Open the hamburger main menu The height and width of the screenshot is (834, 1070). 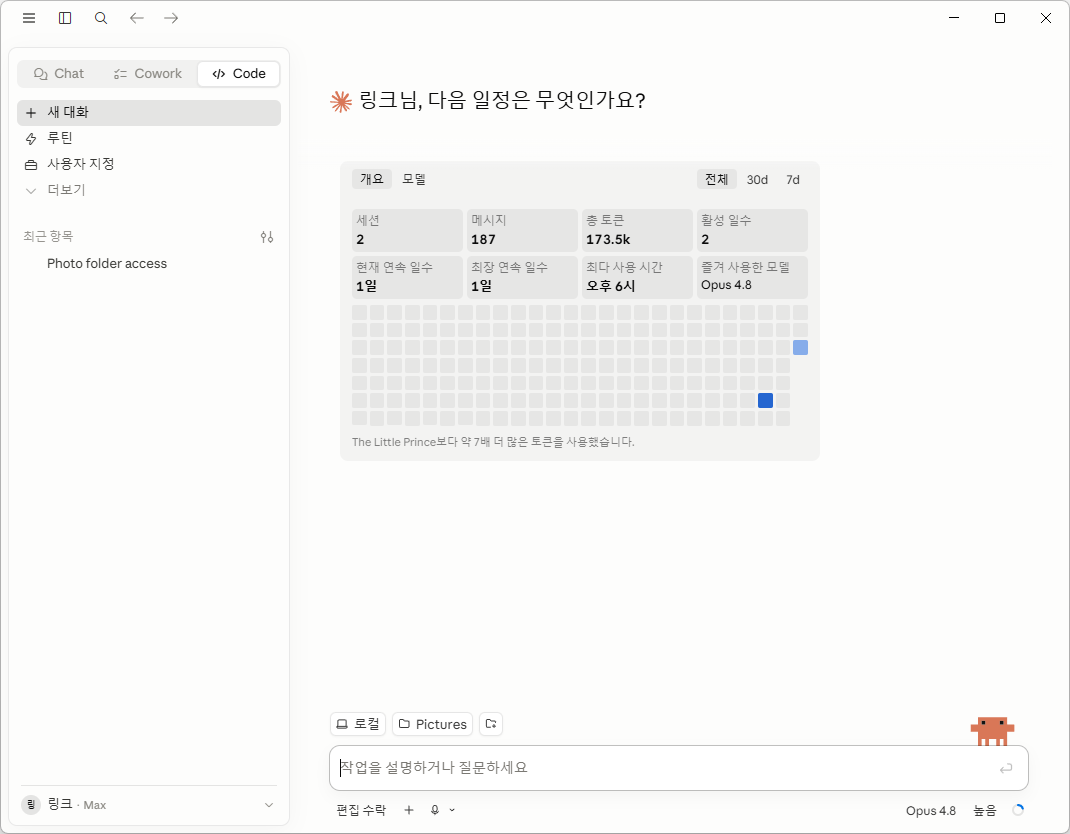[x=29, y=18]
